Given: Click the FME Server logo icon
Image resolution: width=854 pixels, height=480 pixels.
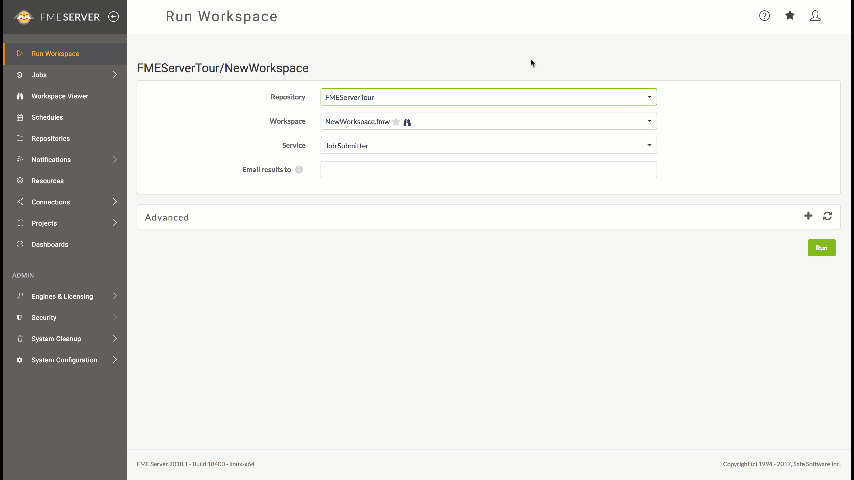Looking at the screenshot, I should (23, 17).
